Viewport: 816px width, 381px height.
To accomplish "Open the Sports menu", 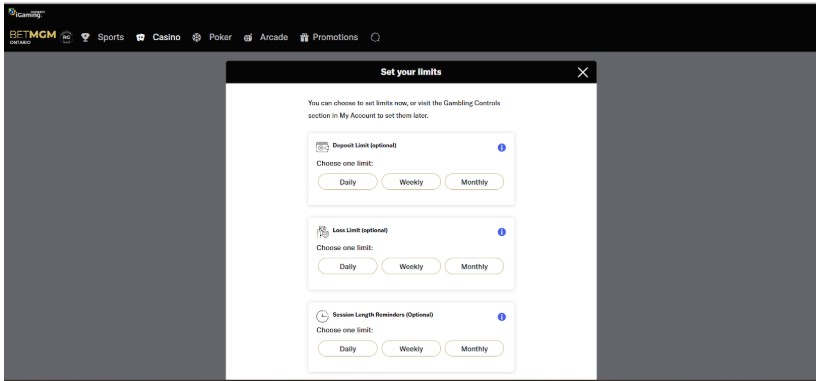I will [111, 37].
